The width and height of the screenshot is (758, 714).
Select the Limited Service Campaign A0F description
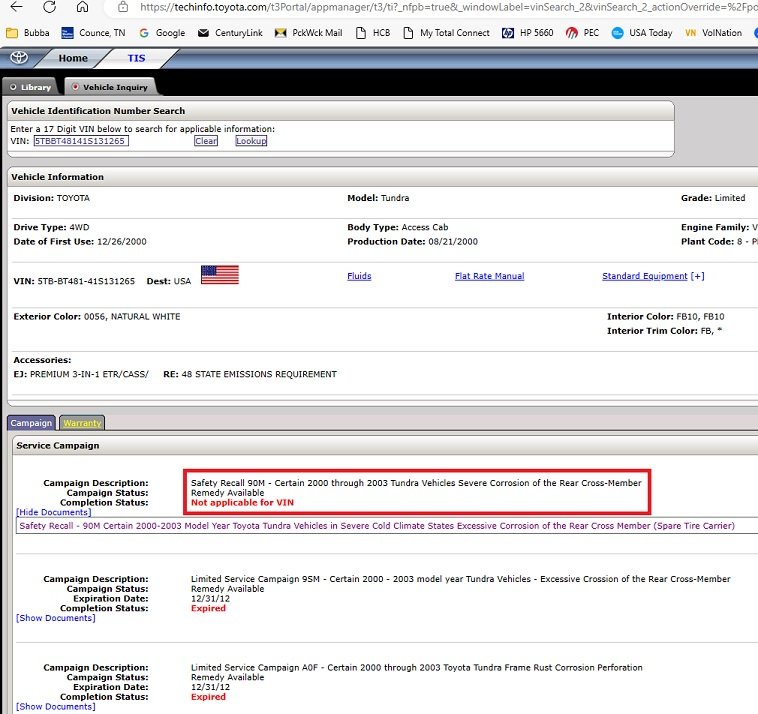pos(417,667)
